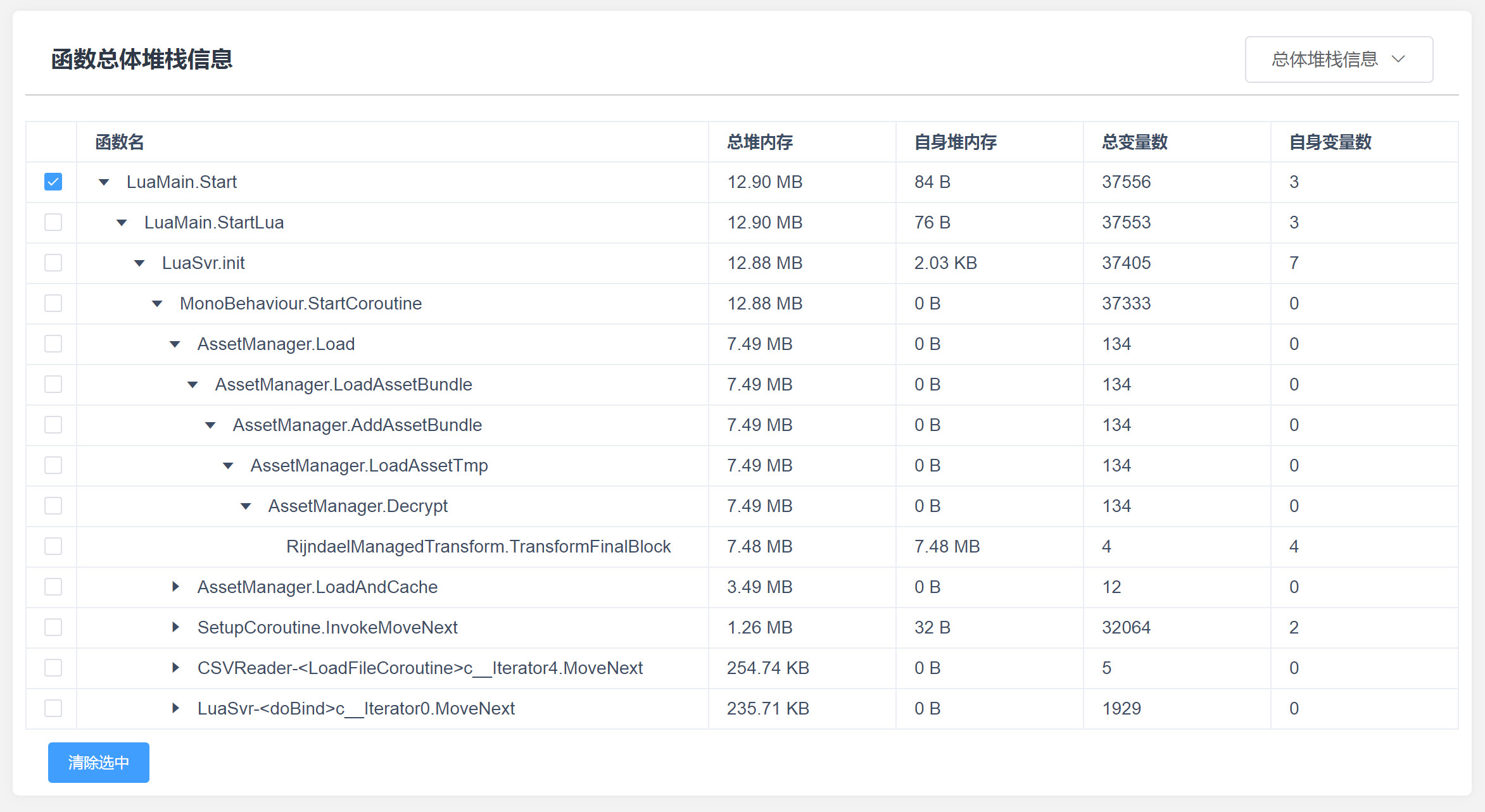This screenshot has height=812, width=1485.
Task: Uncheck the LuaMain.Start checkbox
Action: 53,182
